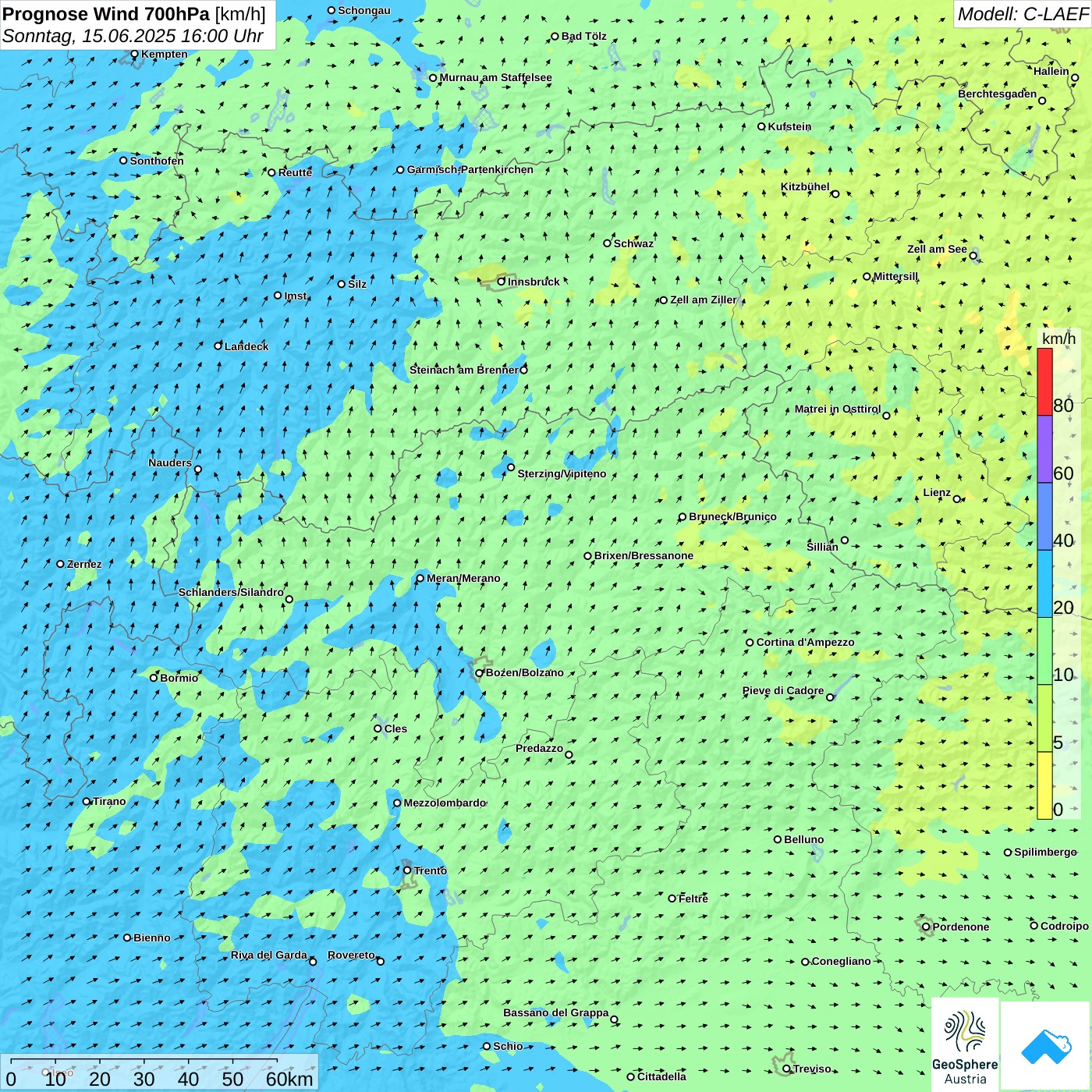Click the 'Rovereto' label
Viewport: 1092px width, 1092px height.
(351, 955)
